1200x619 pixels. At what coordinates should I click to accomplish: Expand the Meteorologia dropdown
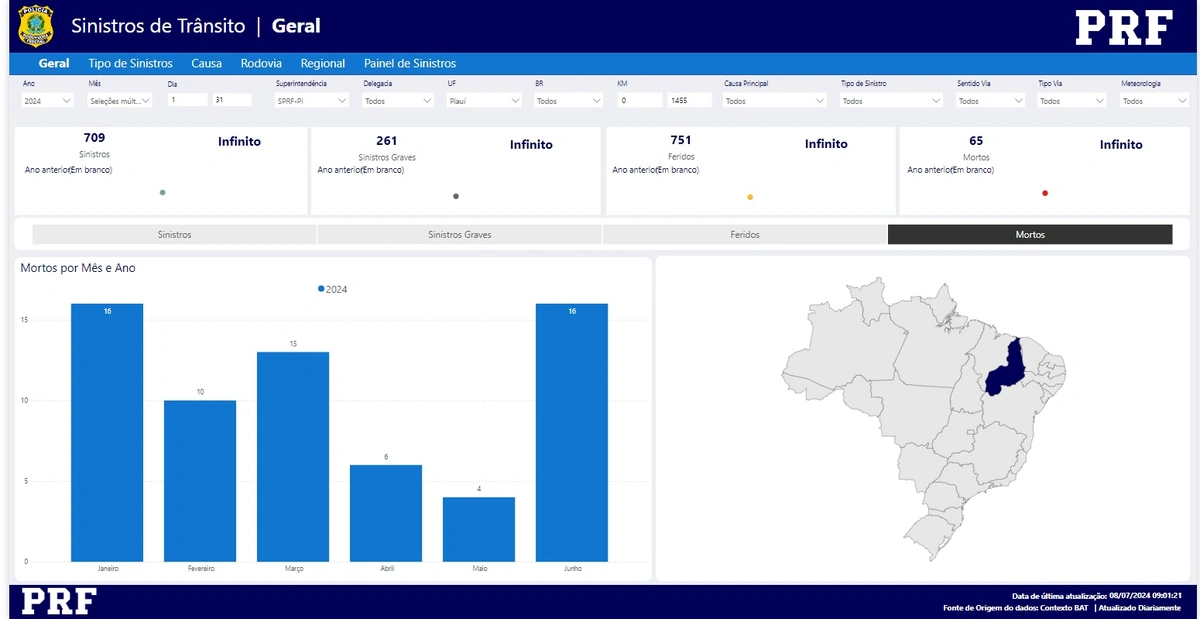(x=1155, y=101)
